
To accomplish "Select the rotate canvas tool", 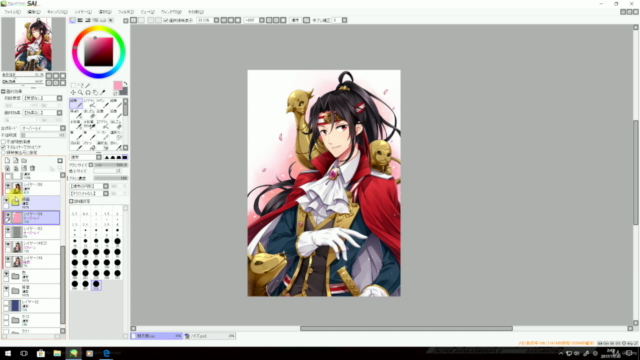I will pyautogui.click(x=88, y=93).
